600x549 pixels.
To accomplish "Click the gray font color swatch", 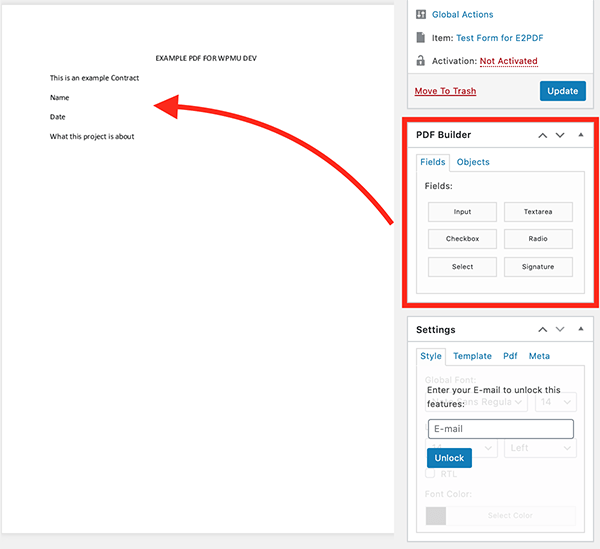I will point(436,516).
